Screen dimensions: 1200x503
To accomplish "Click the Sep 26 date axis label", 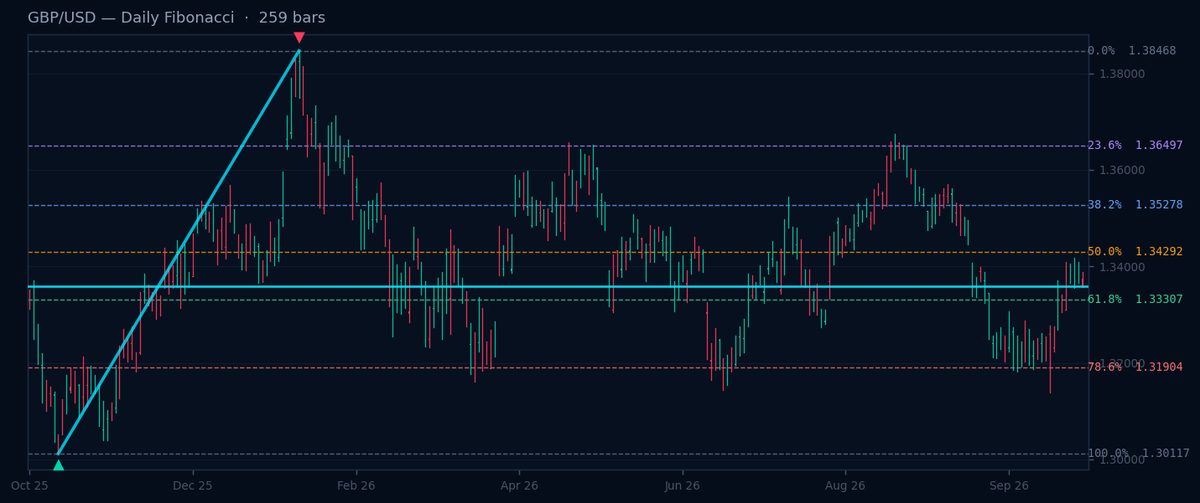I will tap(1009, 486).
